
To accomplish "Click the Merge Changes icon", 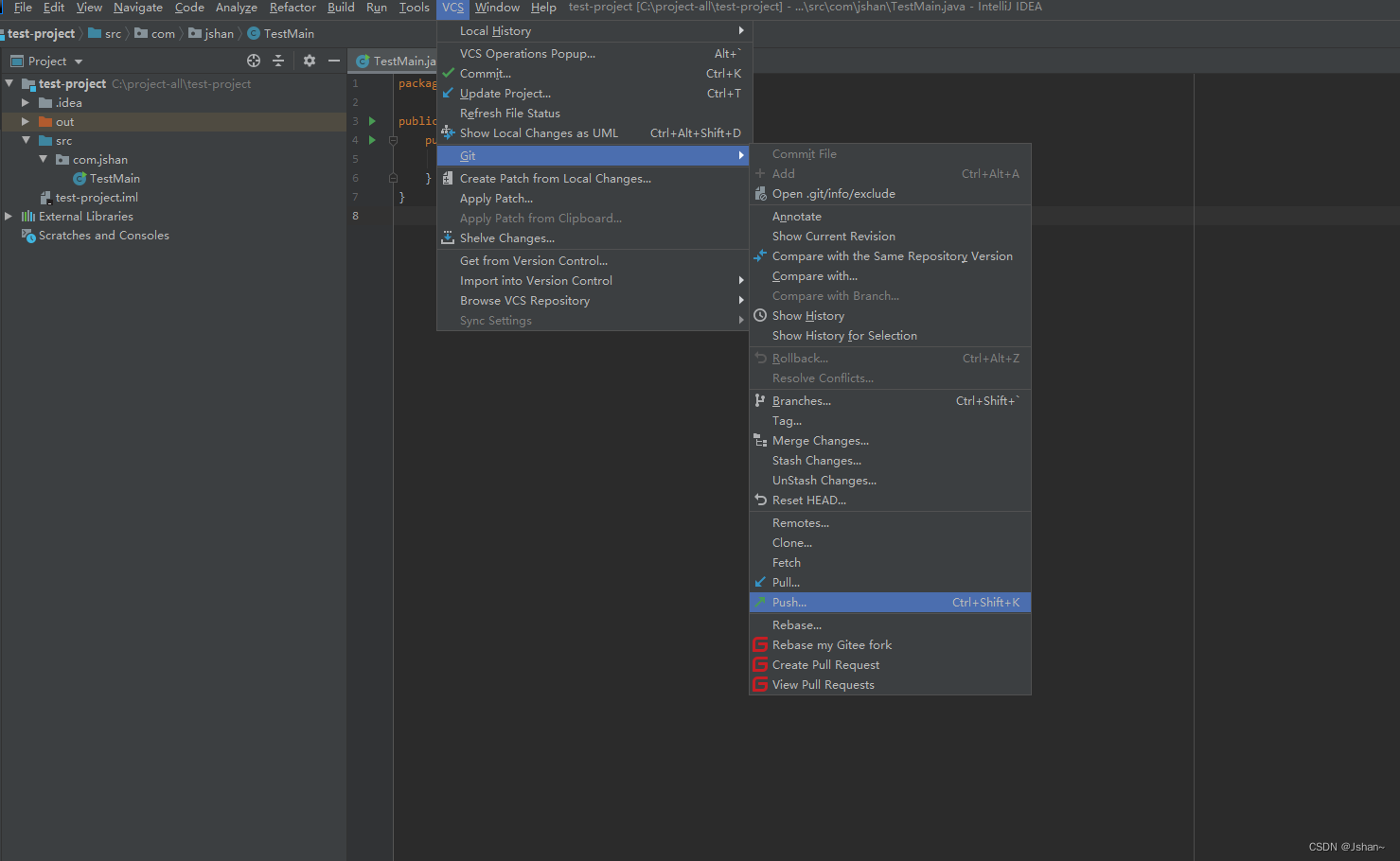I will pyautogui.click(x=760, y=441).
